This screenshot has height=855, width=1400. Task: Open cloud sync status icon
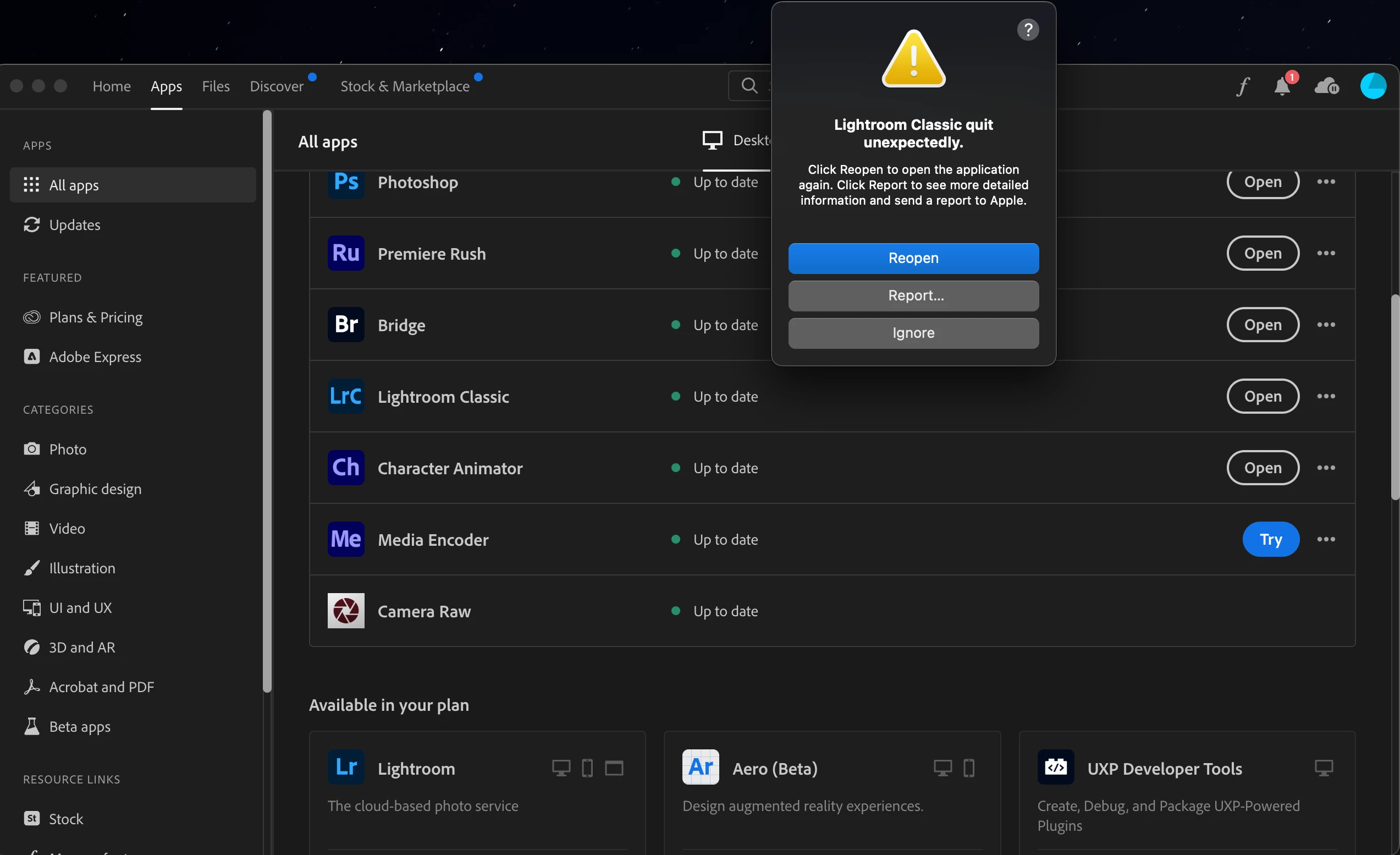(x=1326, y=86)
